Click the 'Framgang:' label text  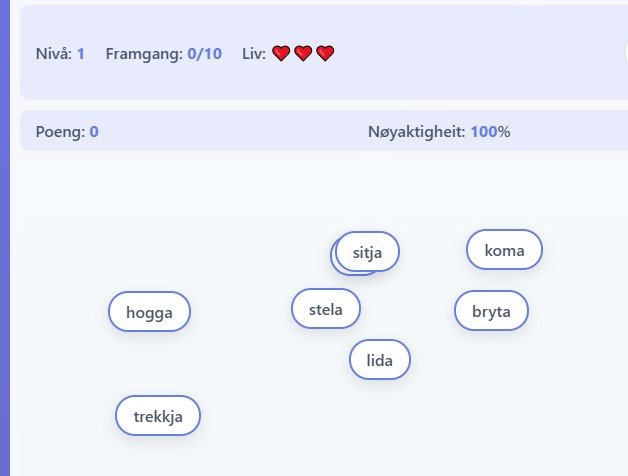(144, 53)
